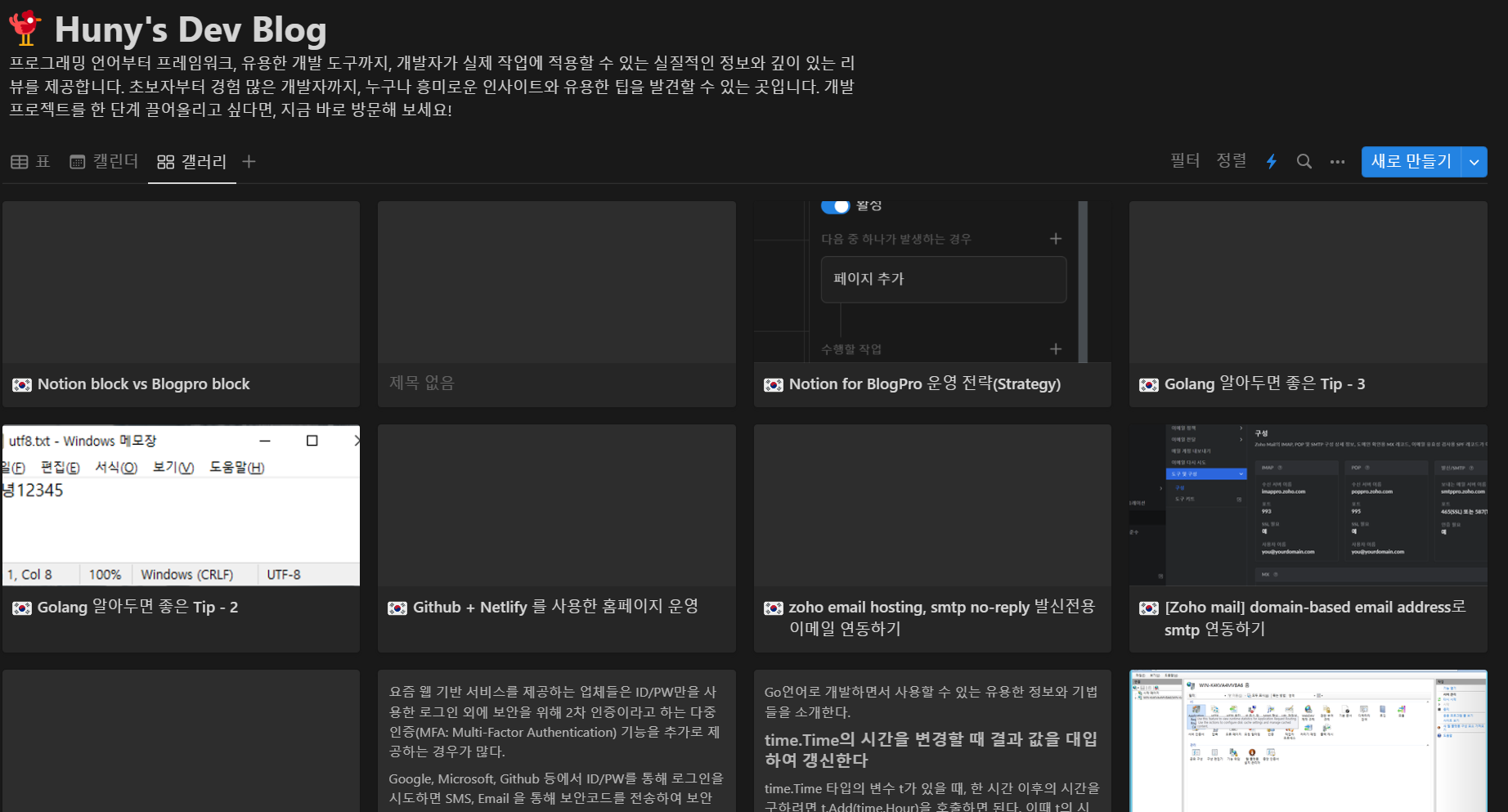Screen dimensions: 1508x812
Task: Click the Huny's Dev Blog title
Action: [x=191, y=29]
